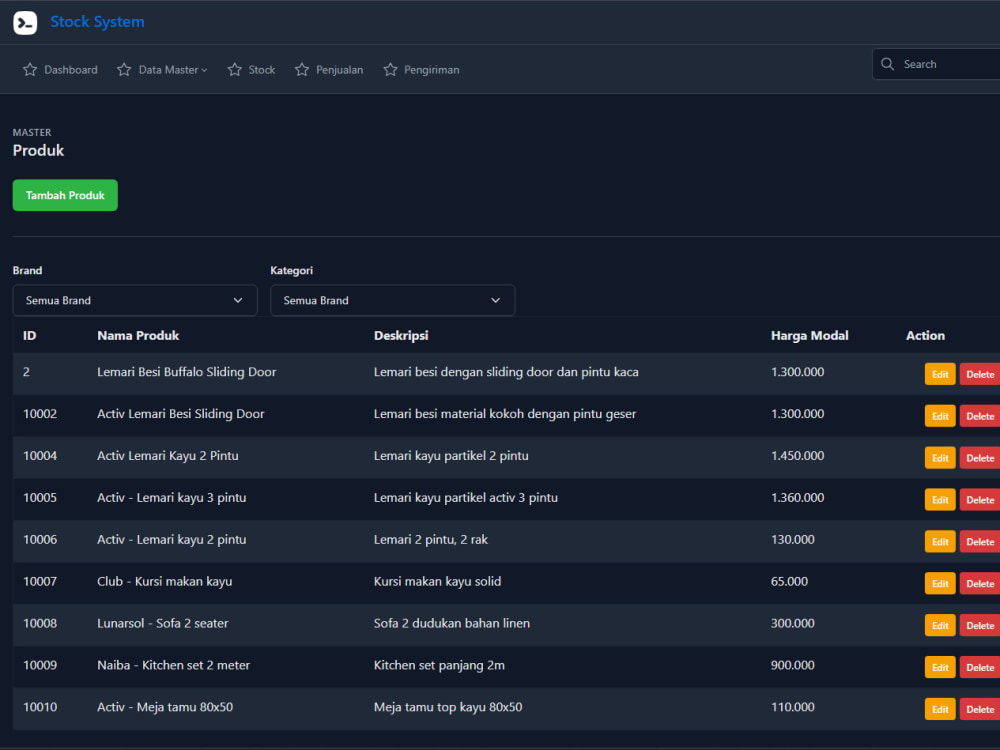Delete product ID 10006
1000x750 pixels.
click(x=980, y=542)
